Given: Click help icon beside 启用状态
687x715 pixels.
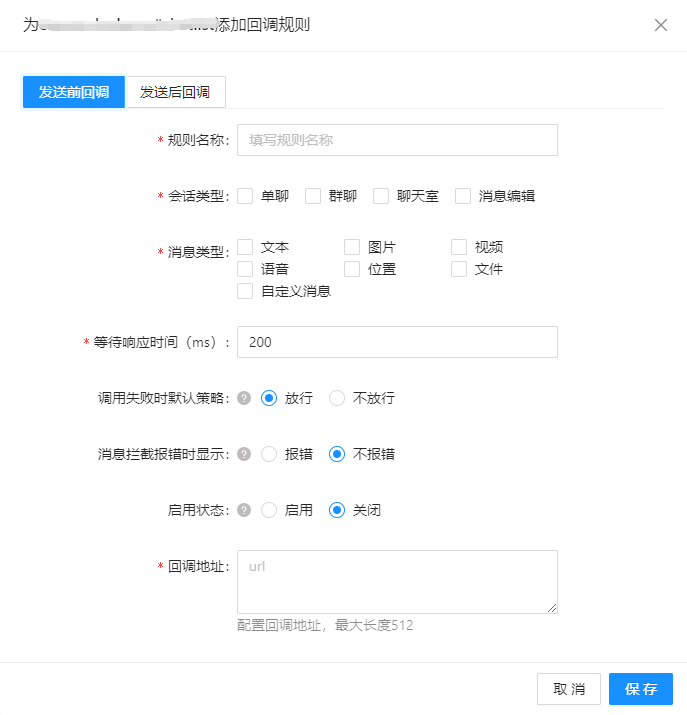Looking at the screenshot, I should (x=244, y=510).
